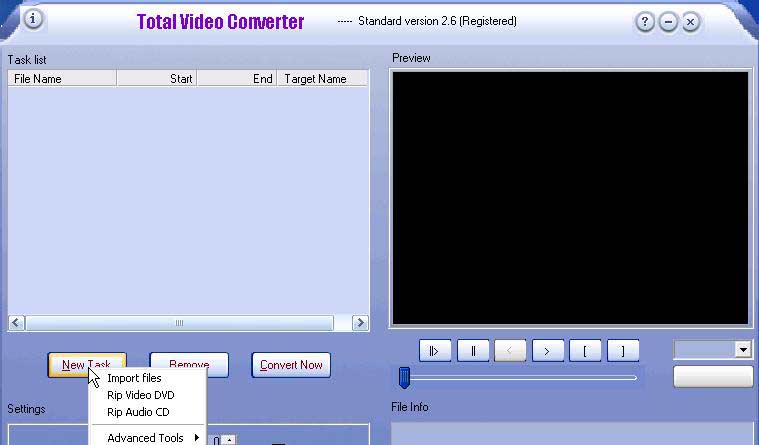Screen dimensions: 759x445
Task: Pause the preview playback
Action: tap(473, 351)
